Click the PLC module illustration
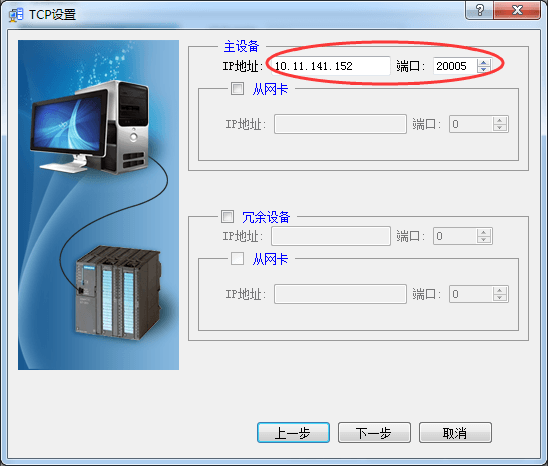This screenshot has width=548, height=466. tap(118, 293)
